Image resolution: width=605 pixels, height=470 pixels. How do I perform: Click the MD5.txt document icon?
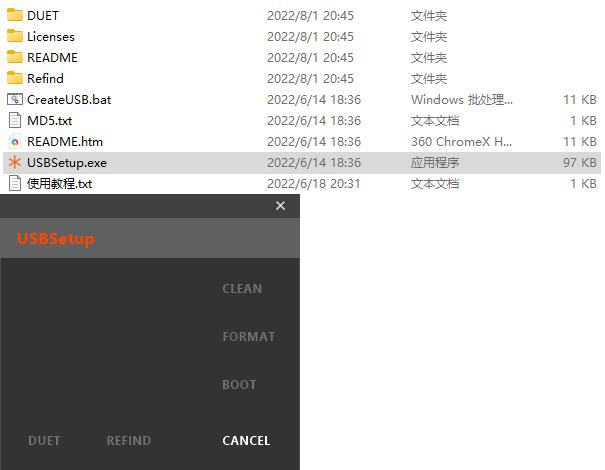pos(15,120)
